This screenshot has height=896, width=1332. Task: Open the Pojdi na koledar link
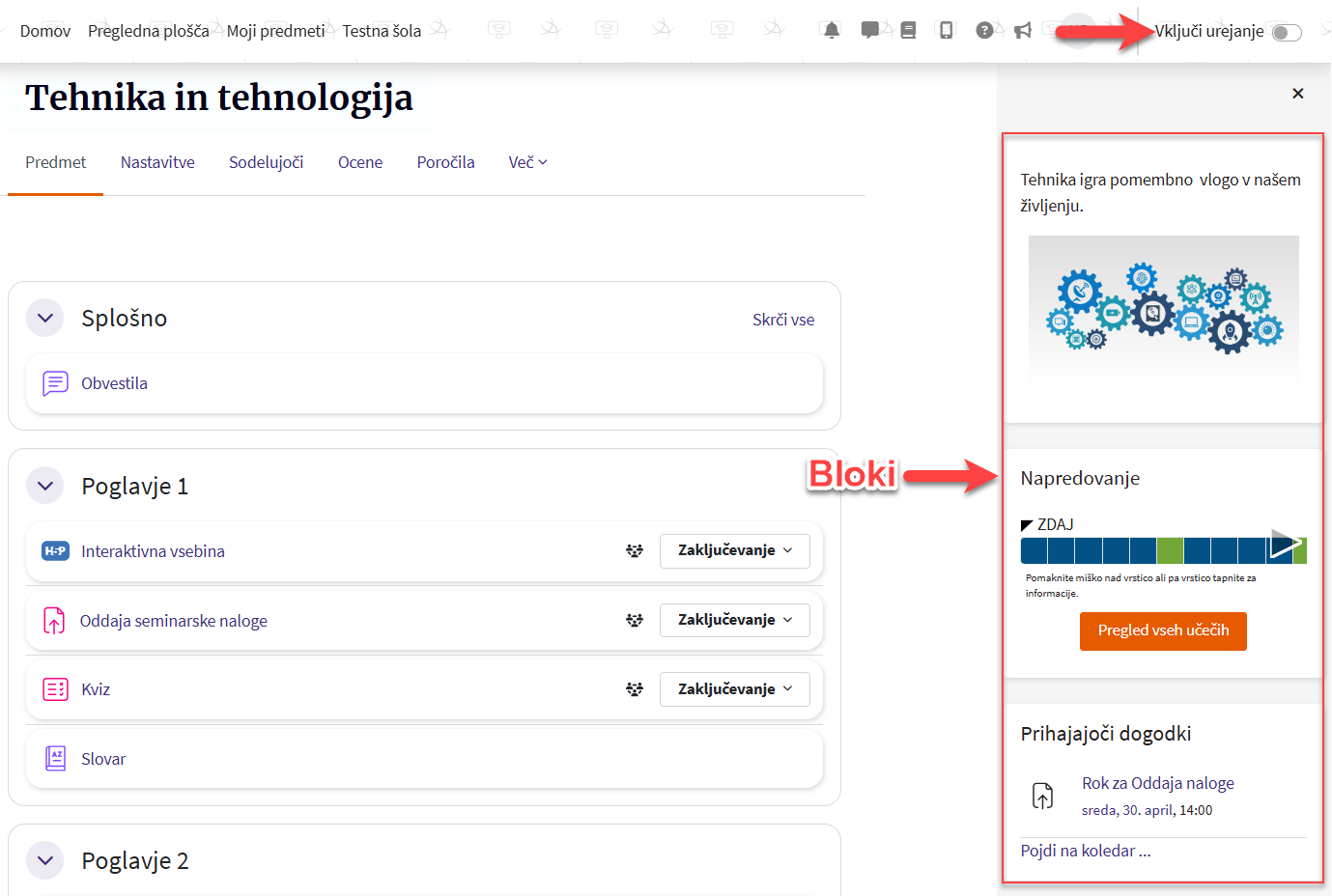[1085, 851]
